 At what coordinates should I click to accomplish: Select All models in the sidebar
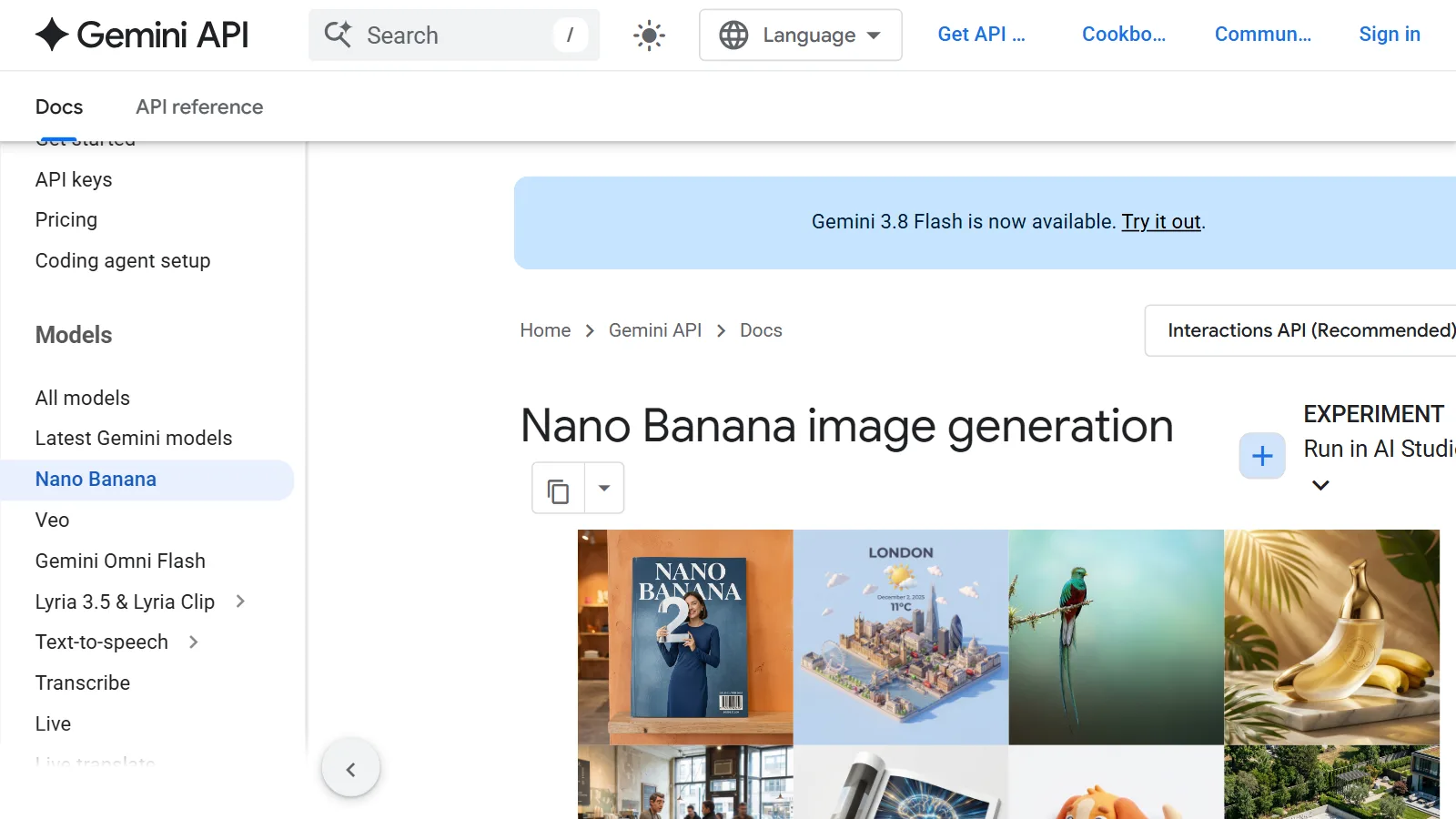[83, 398]
